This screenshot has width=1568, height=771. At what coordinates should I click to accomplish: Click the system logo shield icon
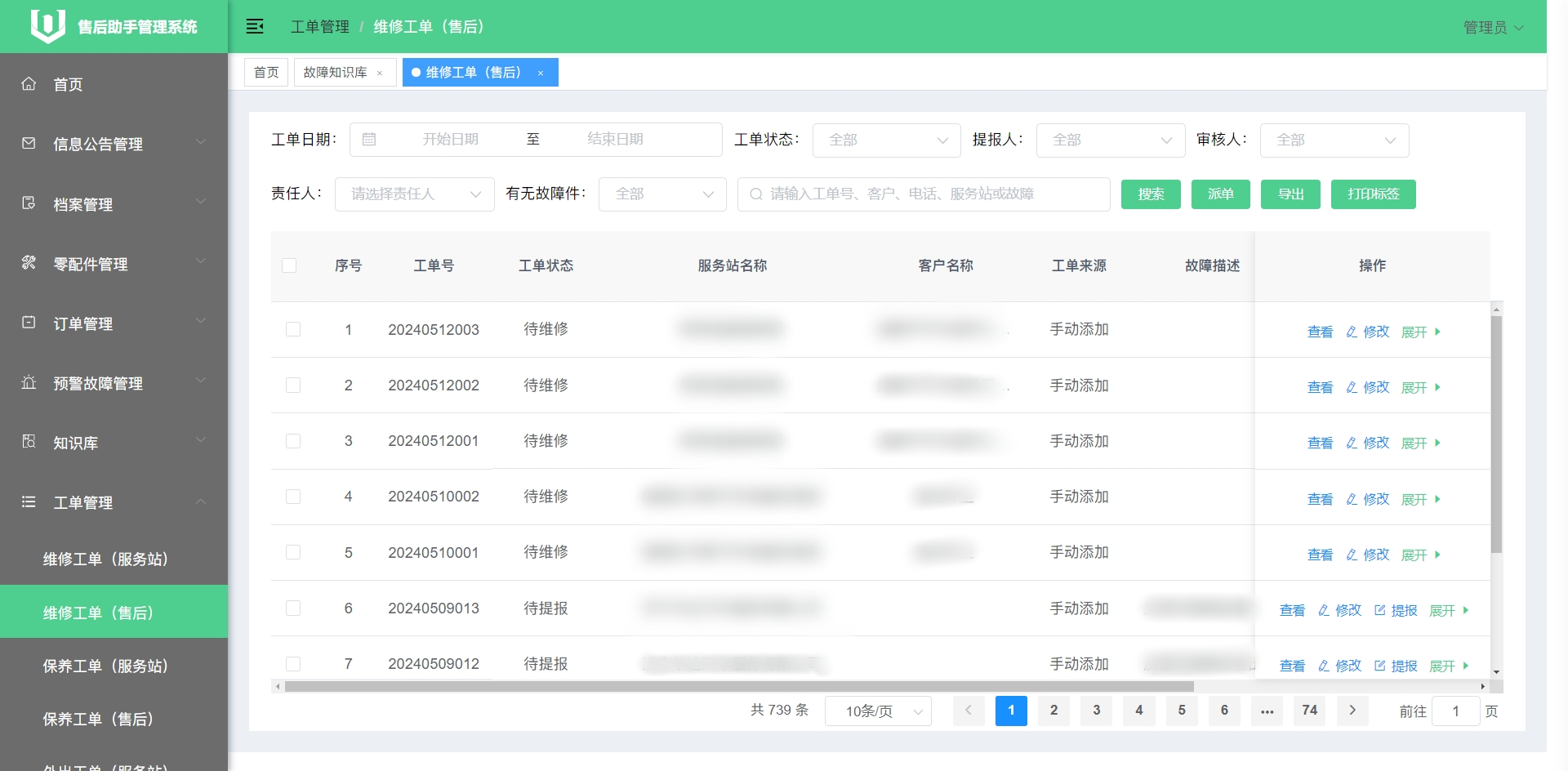click(48, 26)
